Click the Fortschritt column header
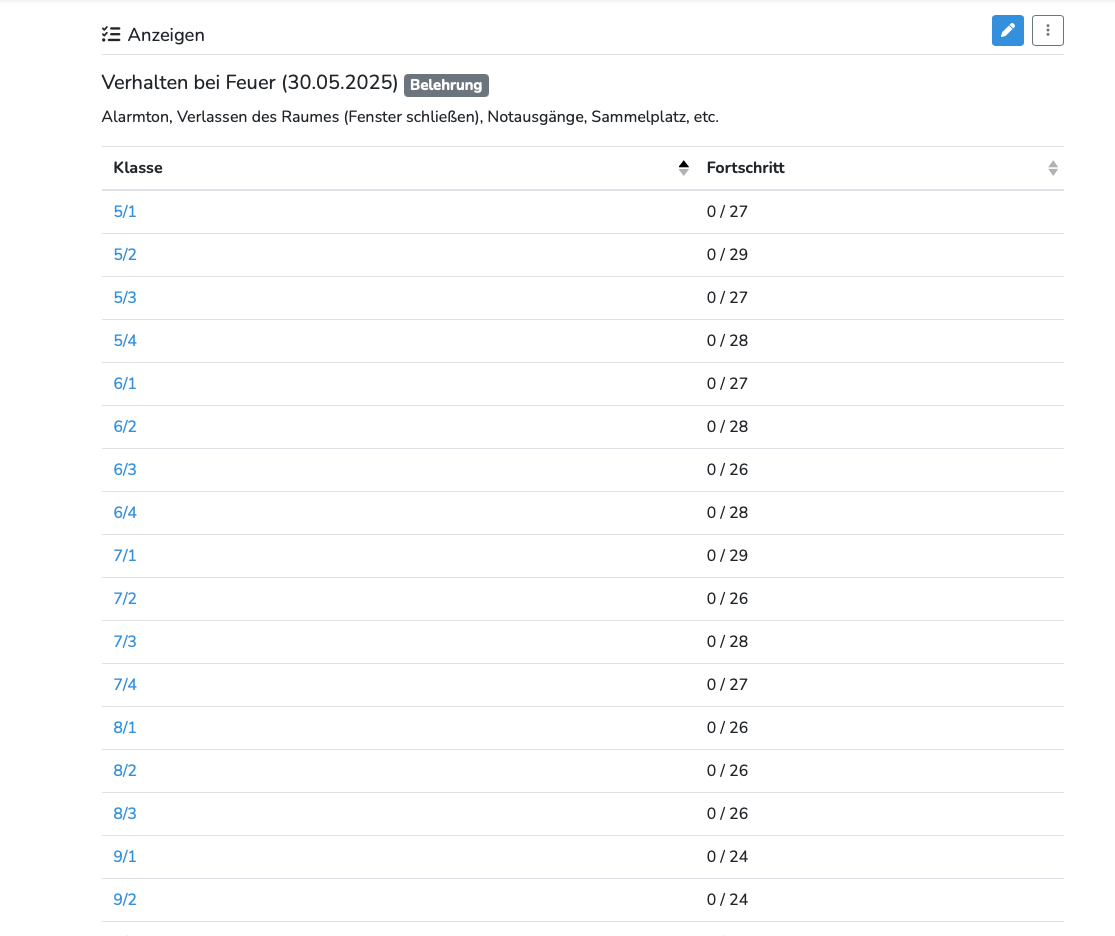The width and height of the screenshot is (1115, 936). point(745,168)
